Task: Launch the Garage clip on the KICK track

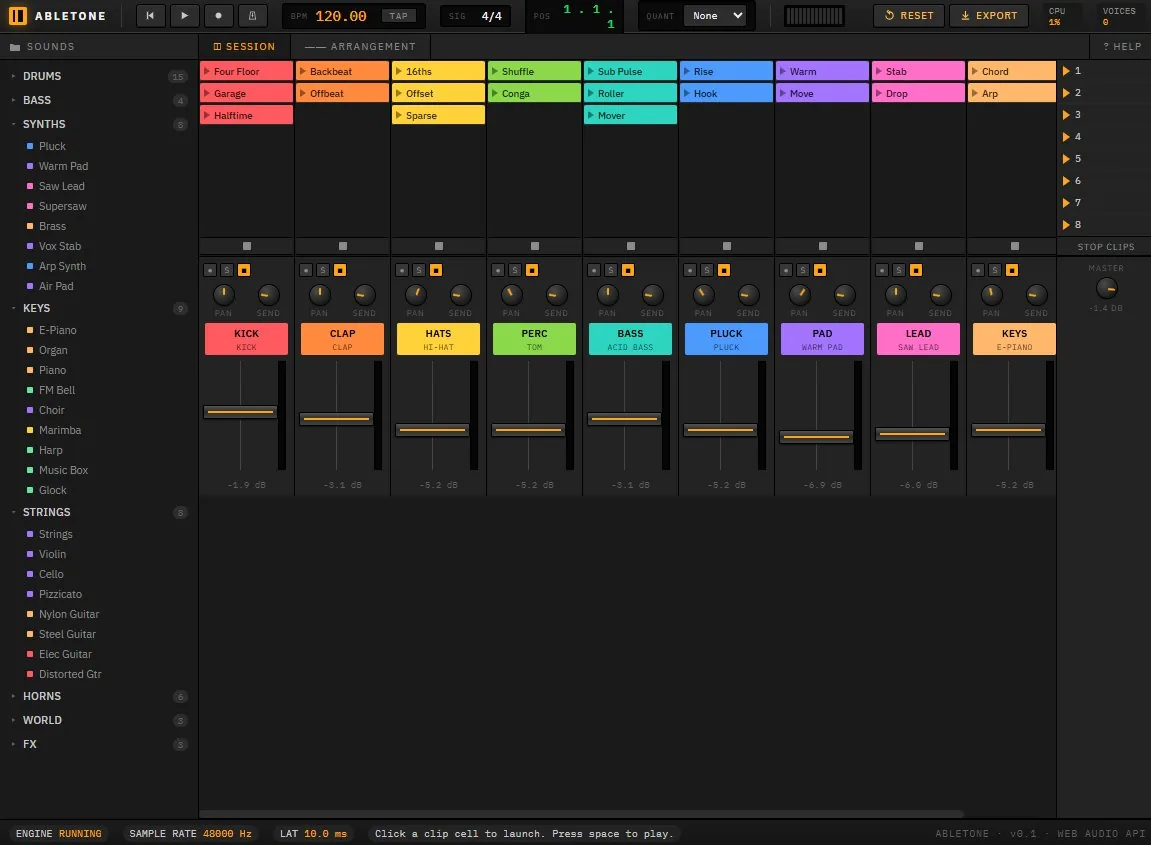Action: click(247, 93)
